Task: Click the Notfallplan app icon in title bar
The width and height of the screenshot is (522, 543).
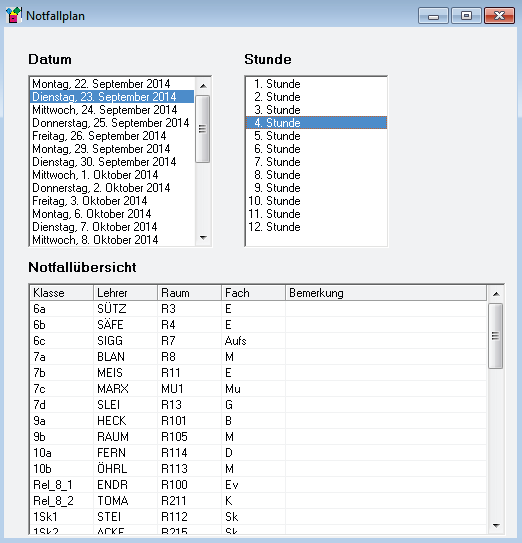Action: tap(14, 15)
